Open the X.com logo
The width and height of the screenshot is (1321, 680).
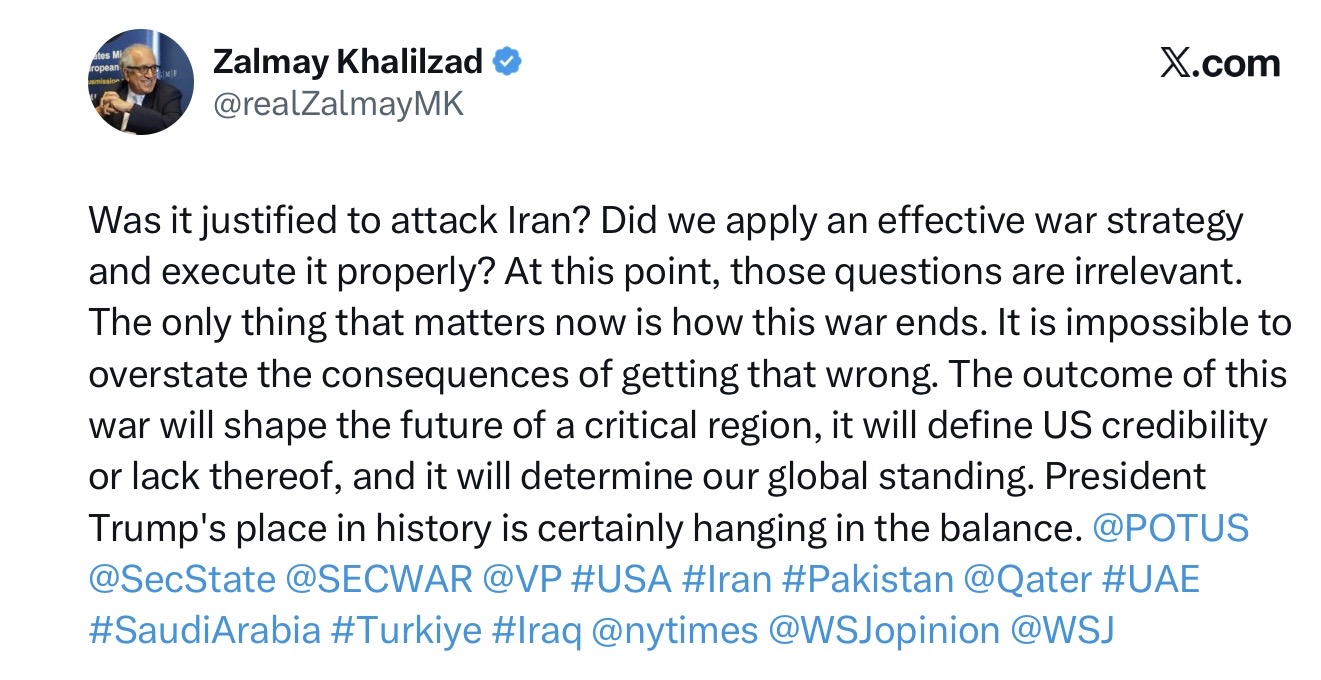pyautogui.click(x=1219, y=64)
